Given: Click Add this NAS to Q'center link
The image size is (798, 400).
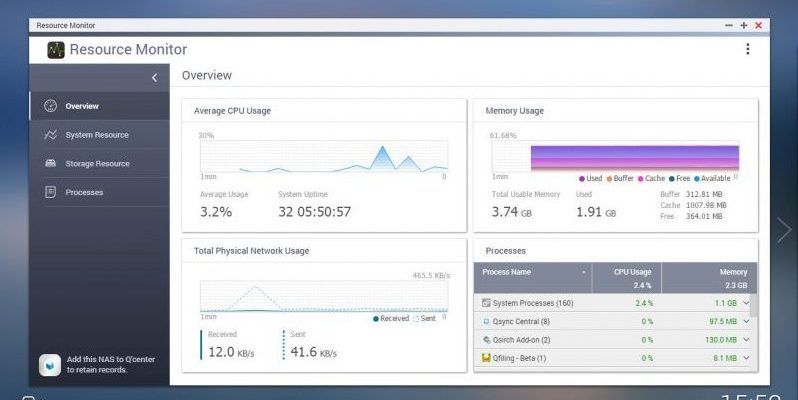Looking at the screenshot, I should click(x=111, y=364).
